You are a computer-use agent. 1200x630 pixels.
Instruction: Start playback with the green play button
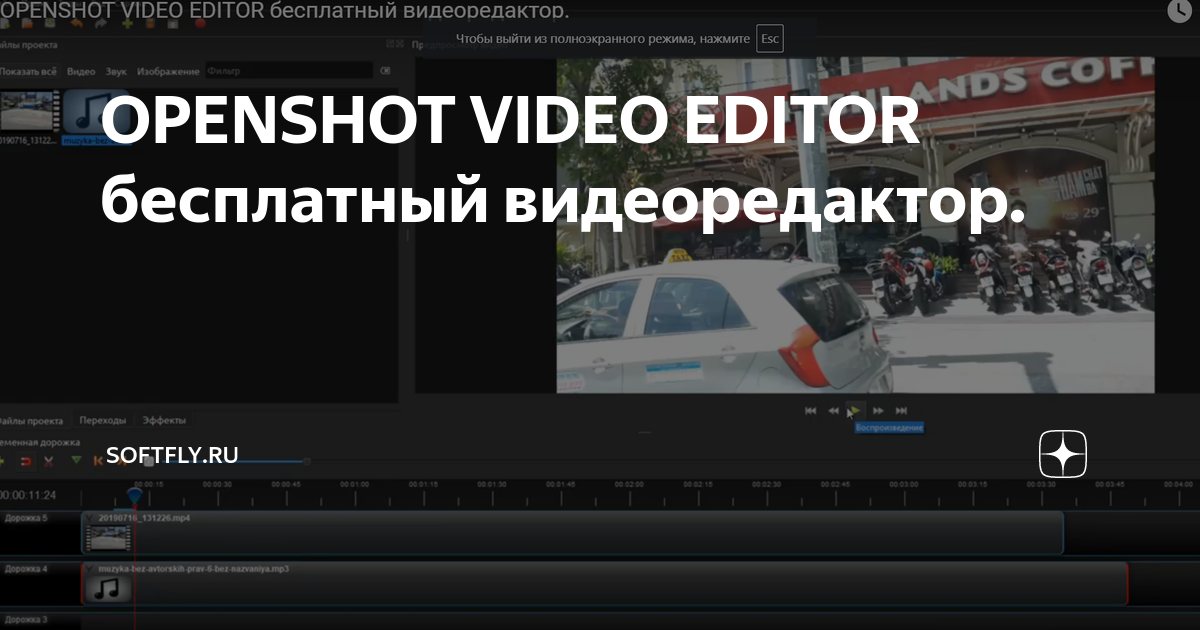point(854,410)
